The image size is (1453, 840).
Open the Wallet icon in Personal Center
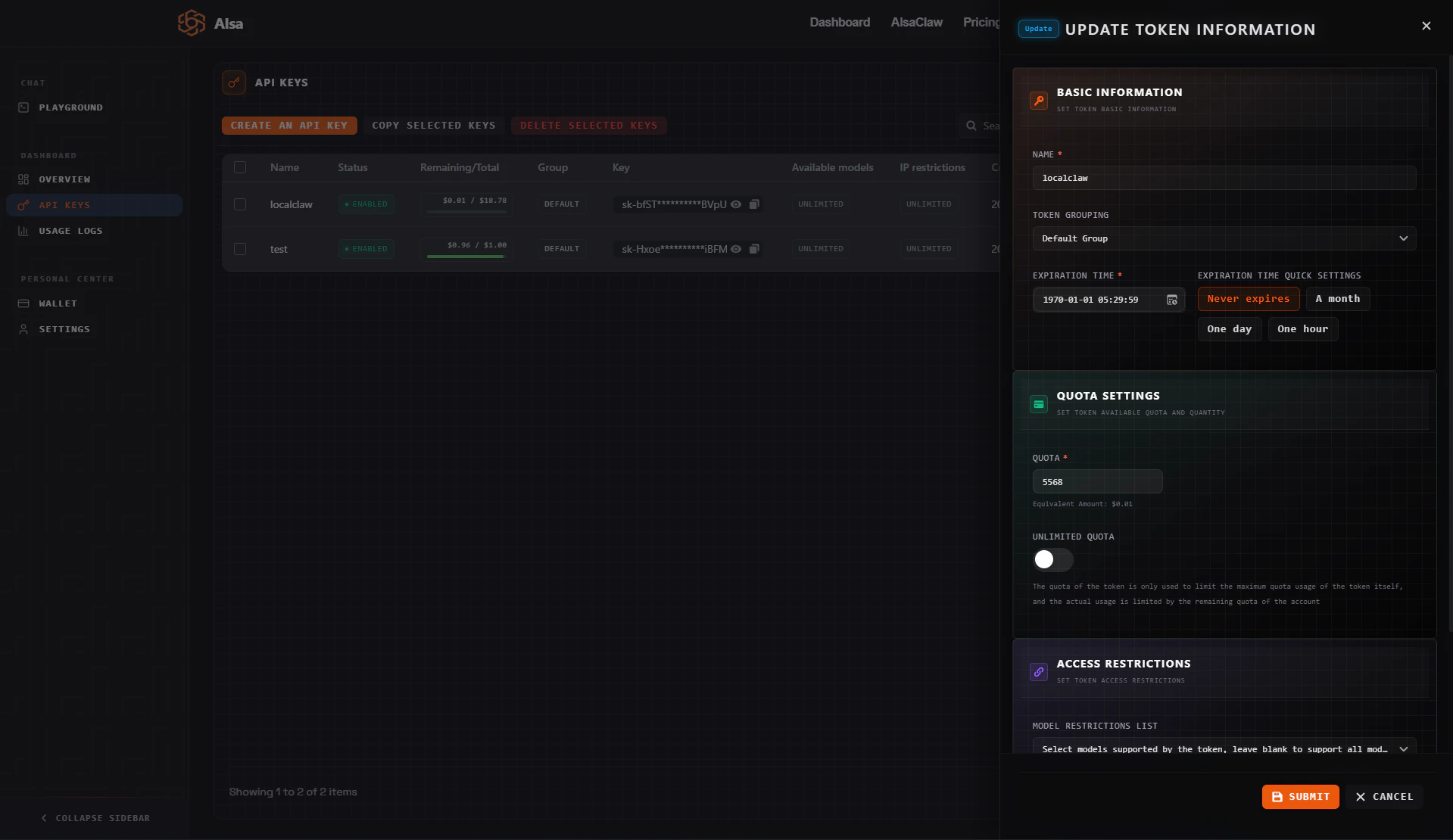pos(23,303)
